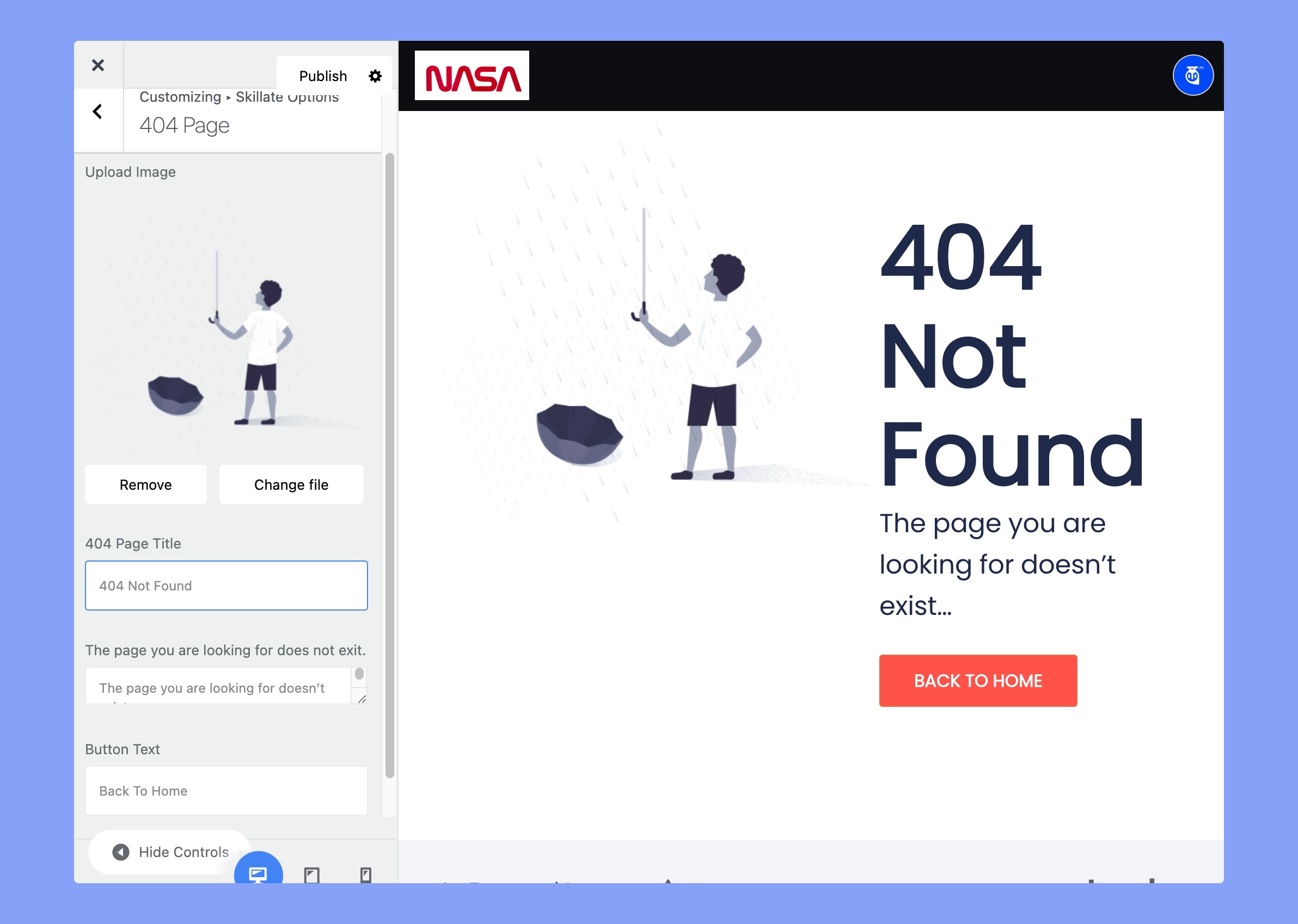Screen dimensions: 1298x924
Task: Go back using the left chevron arrow
Action: 98,112
